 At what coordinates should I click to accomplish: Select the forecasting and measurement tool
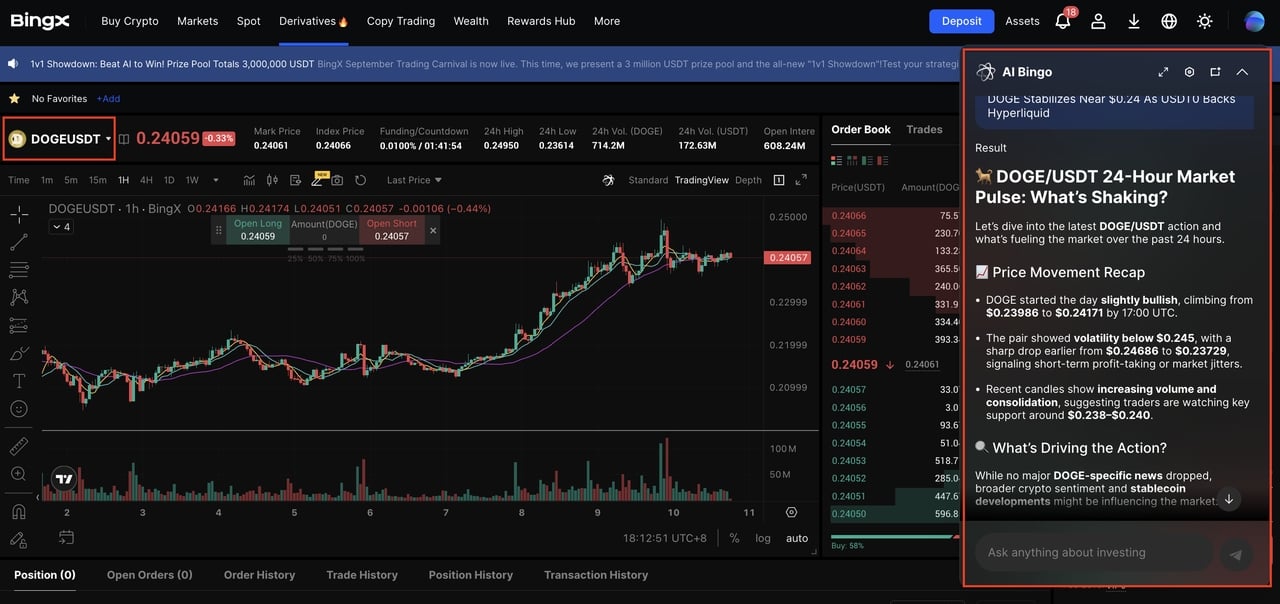pos(18,325)
